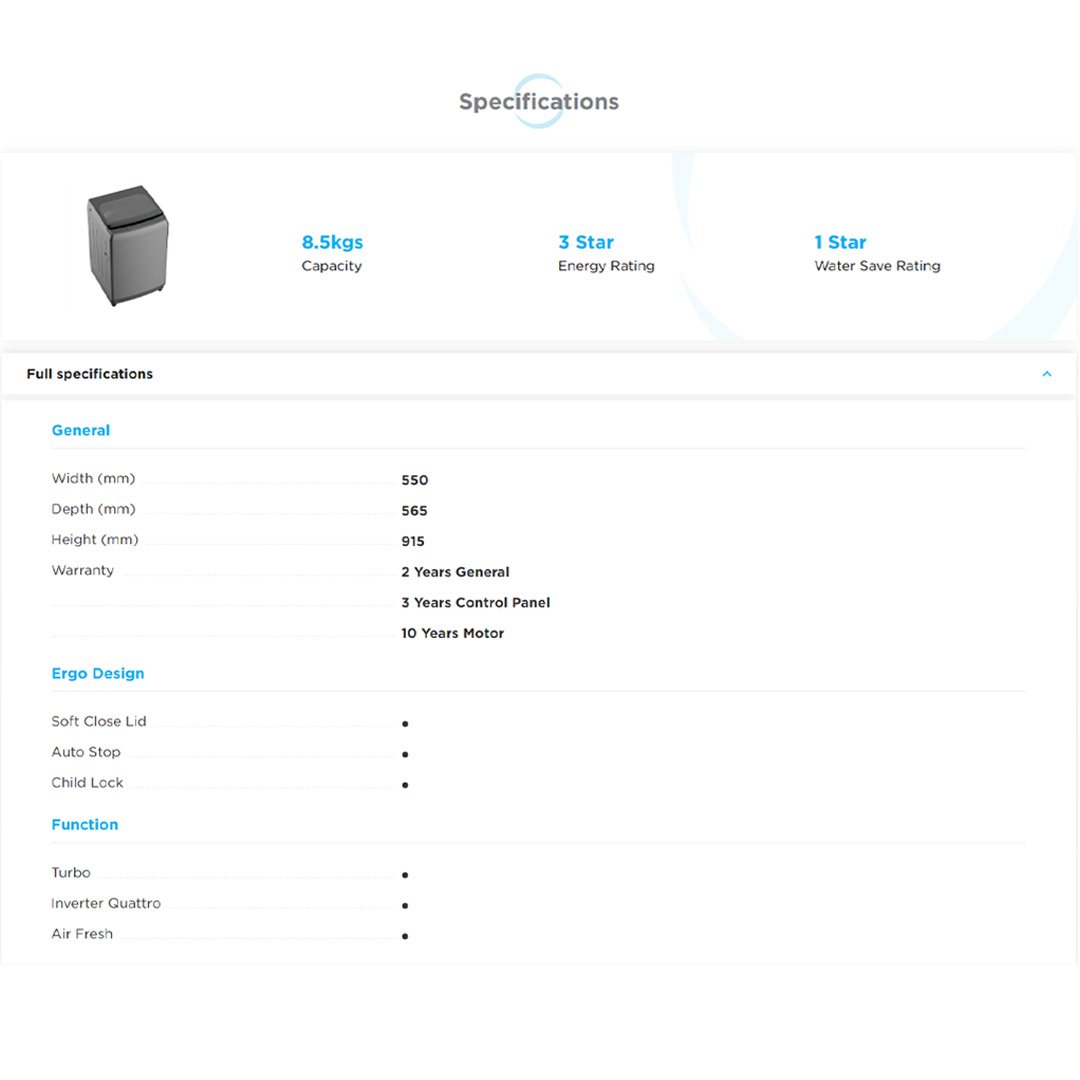Screen dimensions: 1080x1080
Task: Click the General section heading
Action: [81, 431]
